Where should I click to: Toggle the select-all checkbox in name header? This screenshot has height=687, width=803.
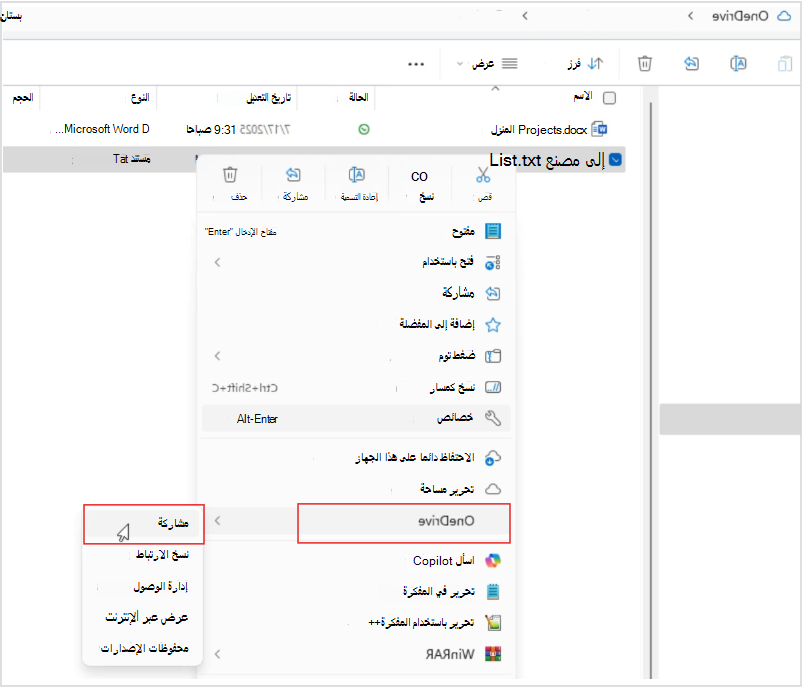point(609,98)
